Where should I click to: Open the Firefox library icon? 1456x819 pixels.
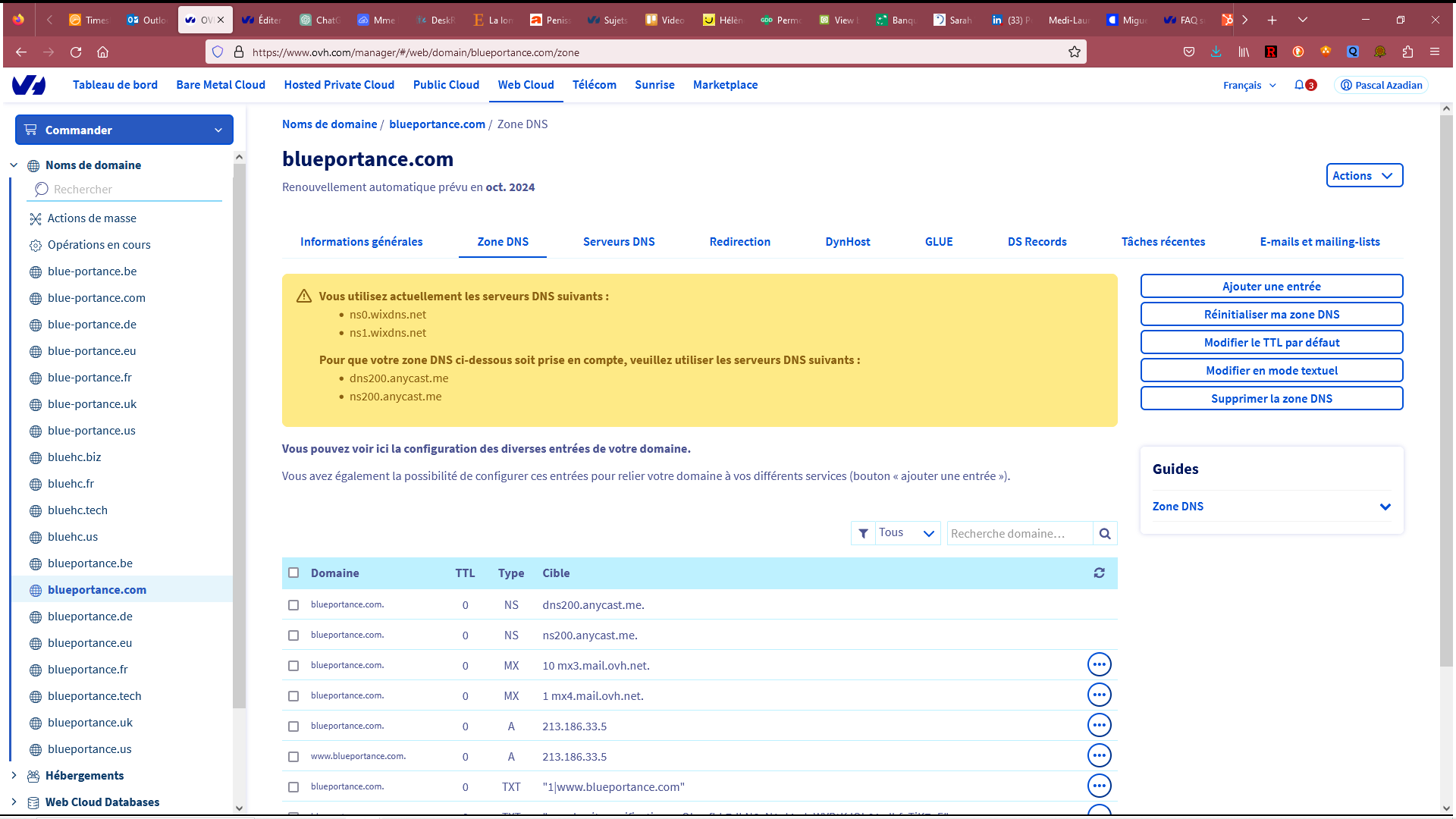pyautogui.click(x=1244, y=52)
